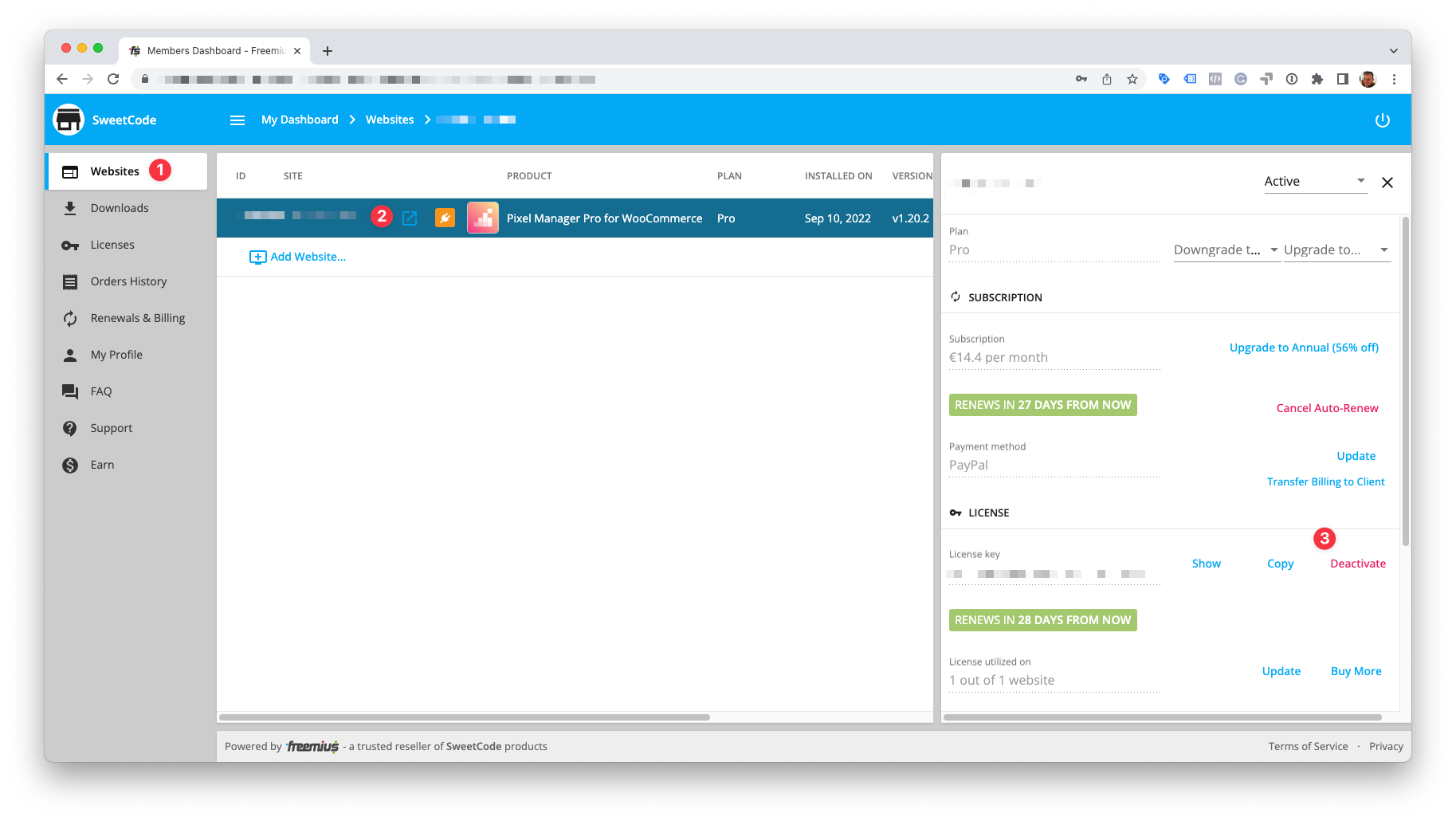Image resolution: width=1456 pixels, height=821 pixels.
Task: Reload the browser page
Action: [113, 79]
